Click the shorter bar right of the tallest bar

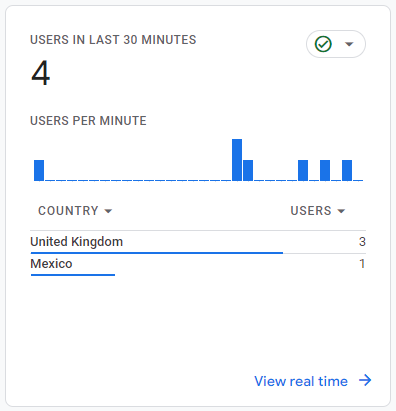pyautogui.click(x=248, y=170)
